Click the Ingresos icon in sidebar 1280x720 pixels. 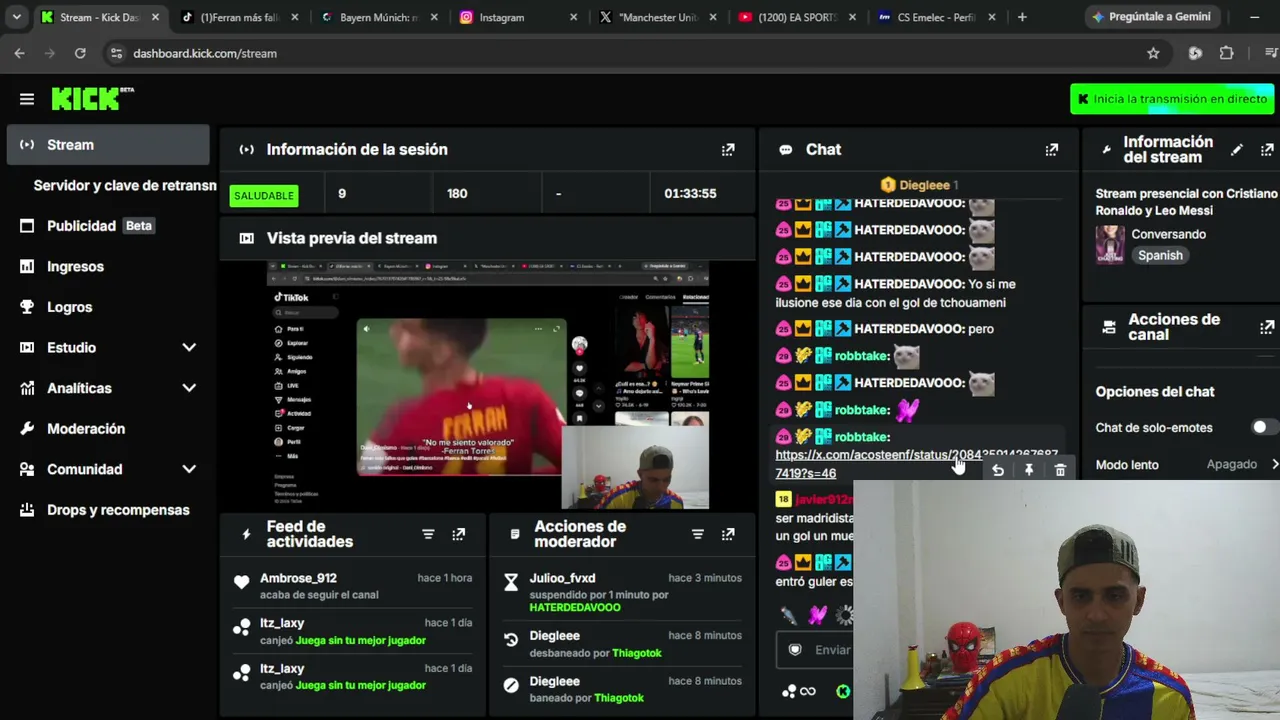tap(27, 266)
